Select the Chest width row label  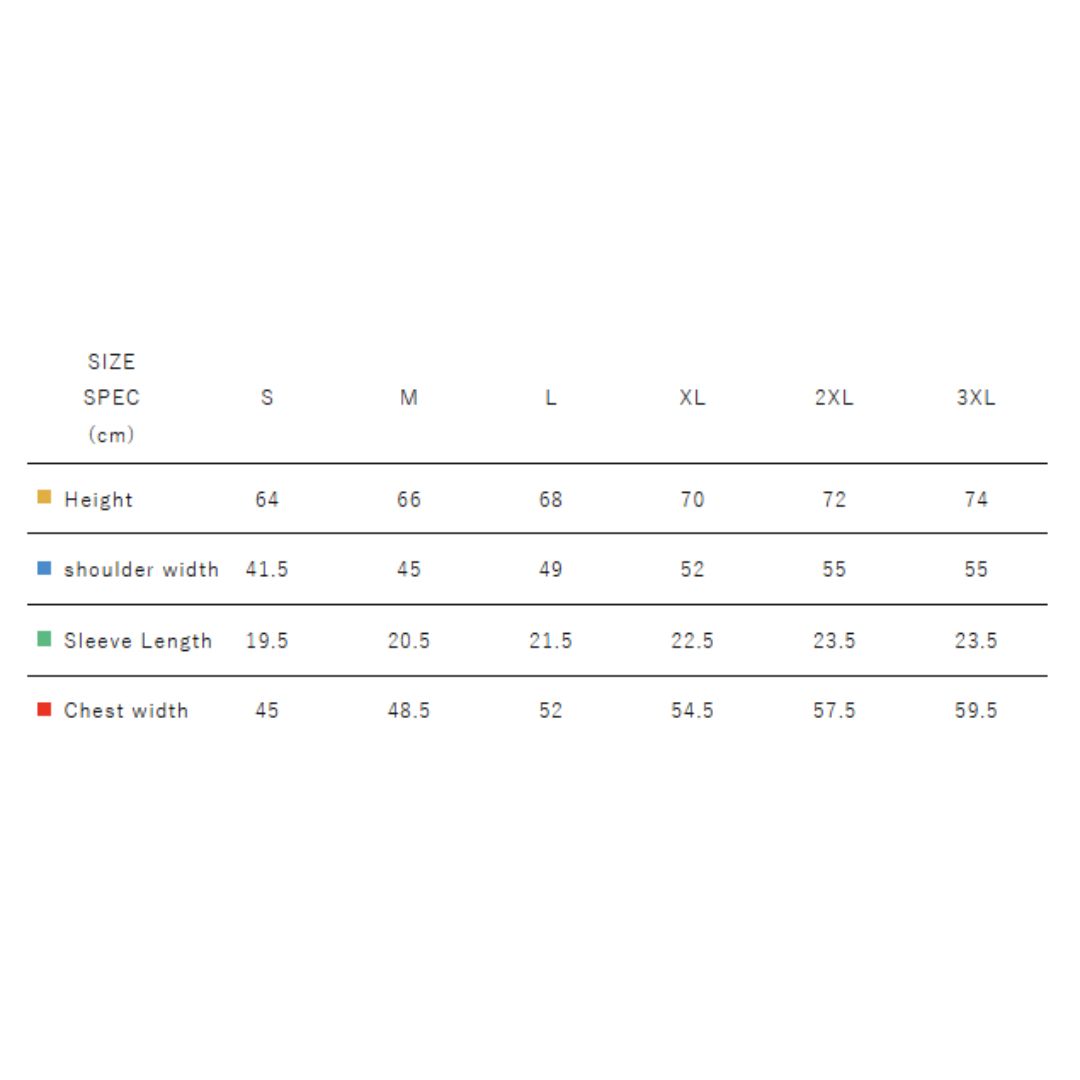126,711
